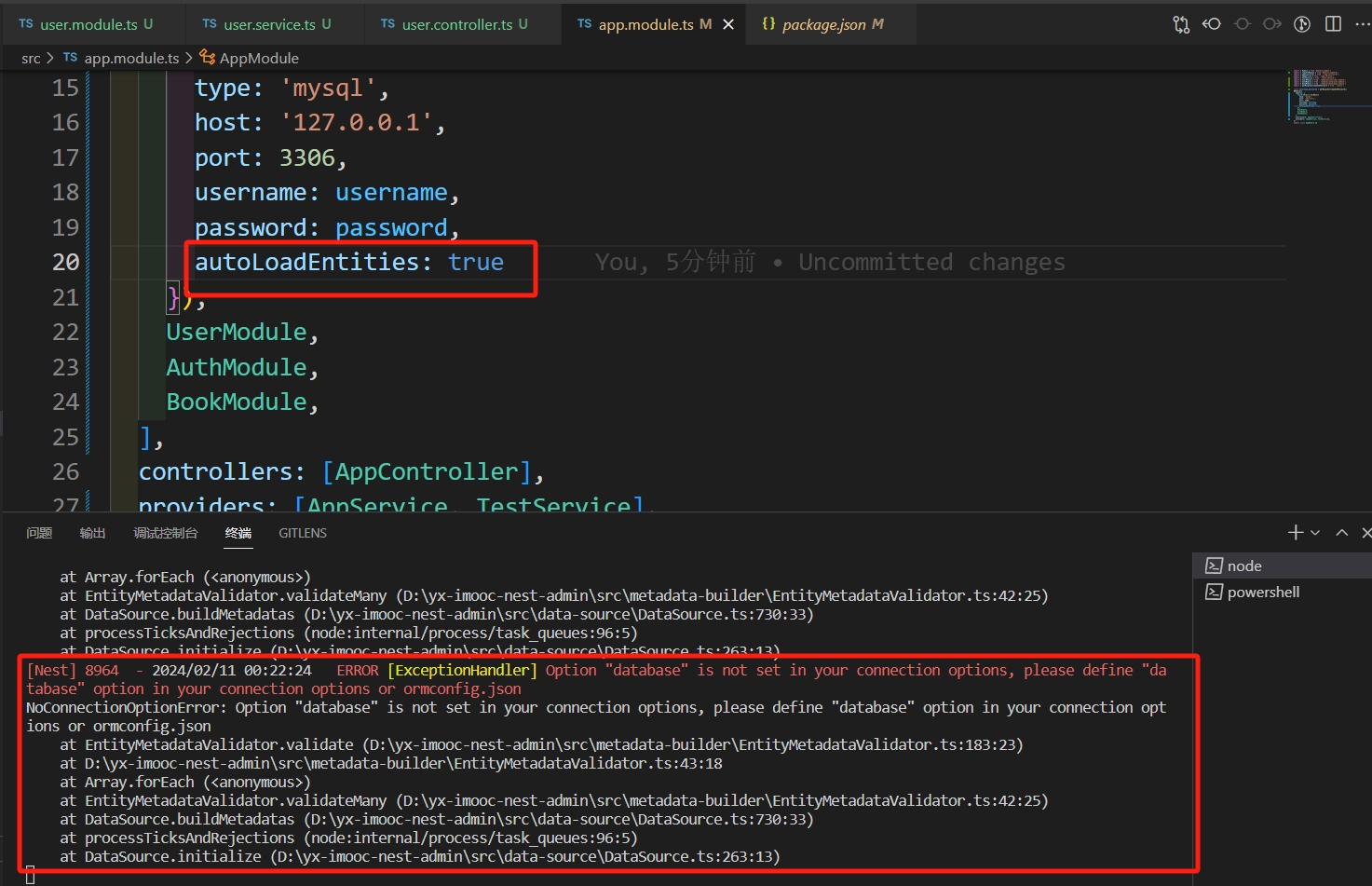Click 'UserModule' on line 22

point(237,332)
